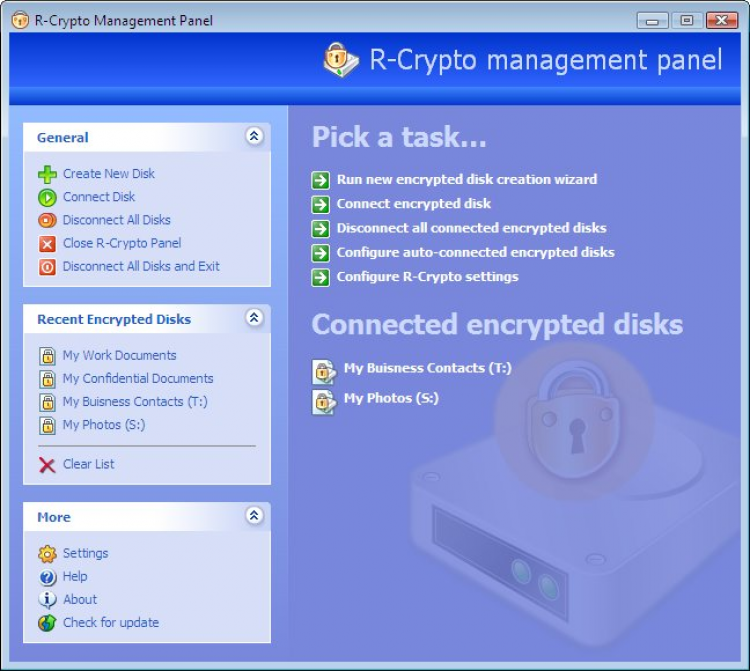Click the green plus Create New Disk icon
Screen dimensions: 750x671
click(47, 175)
